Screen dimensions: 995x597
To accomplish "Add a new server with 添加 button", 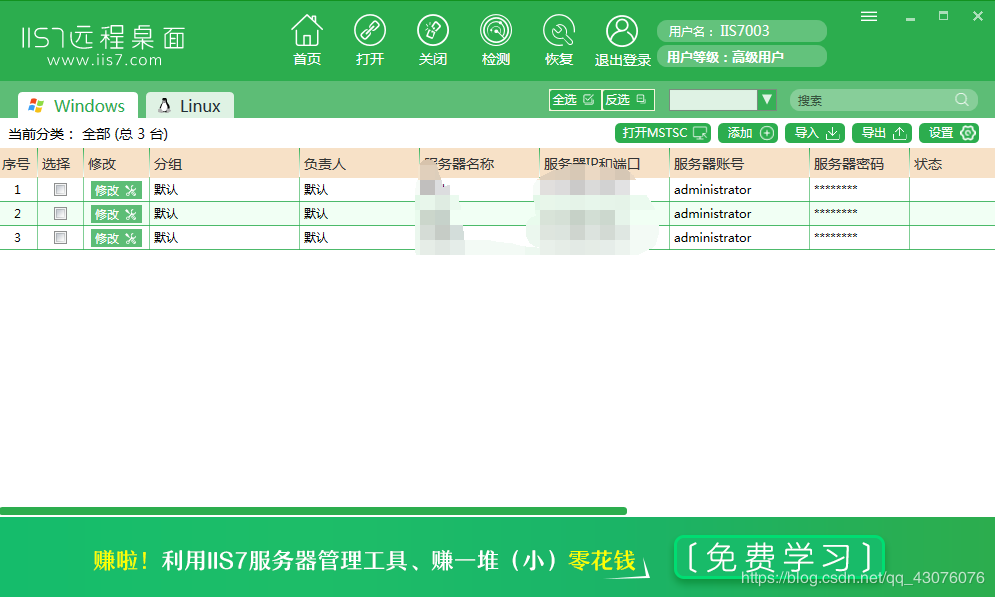I will tap(747, 132).
